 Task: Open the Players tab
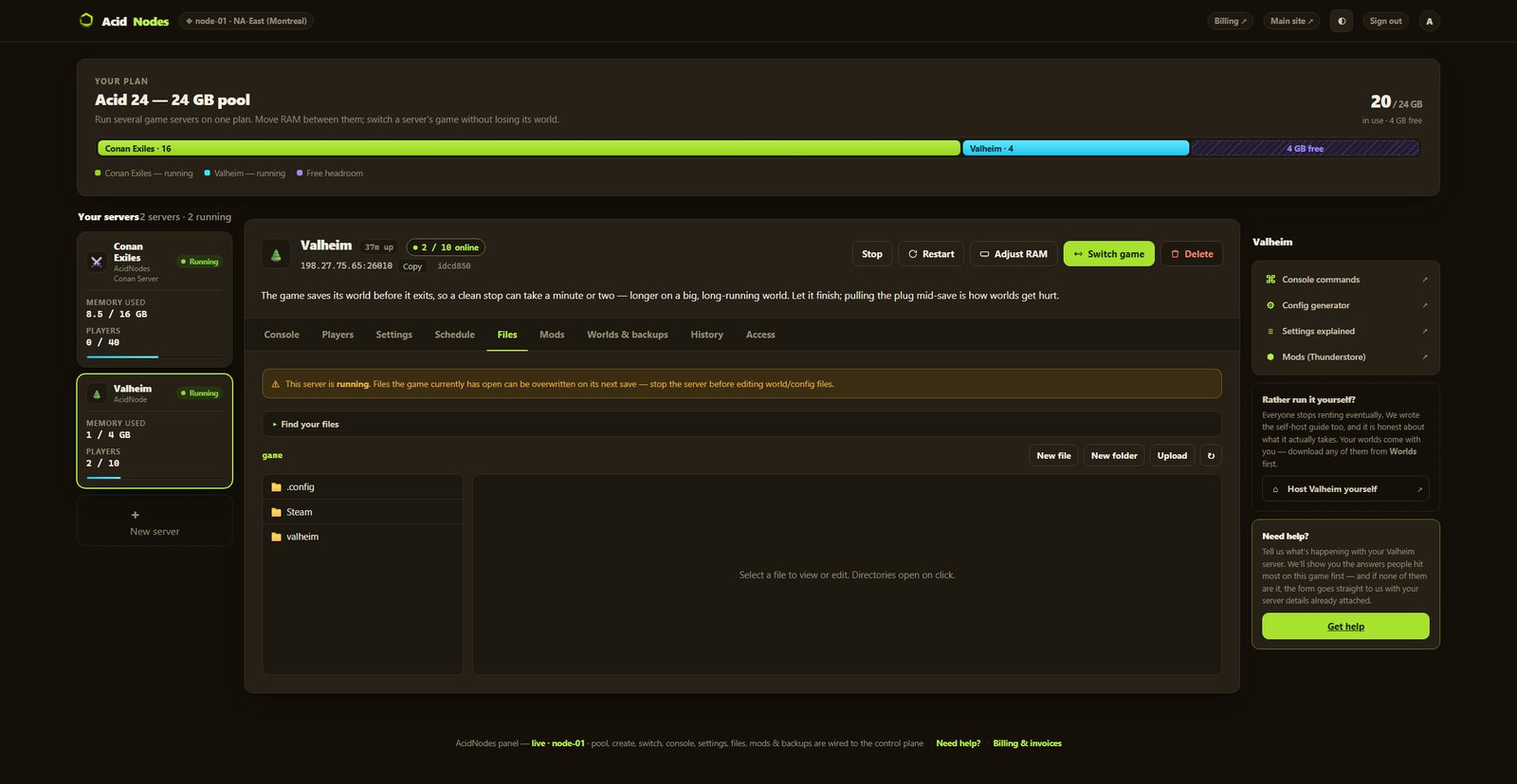[338, 335]
